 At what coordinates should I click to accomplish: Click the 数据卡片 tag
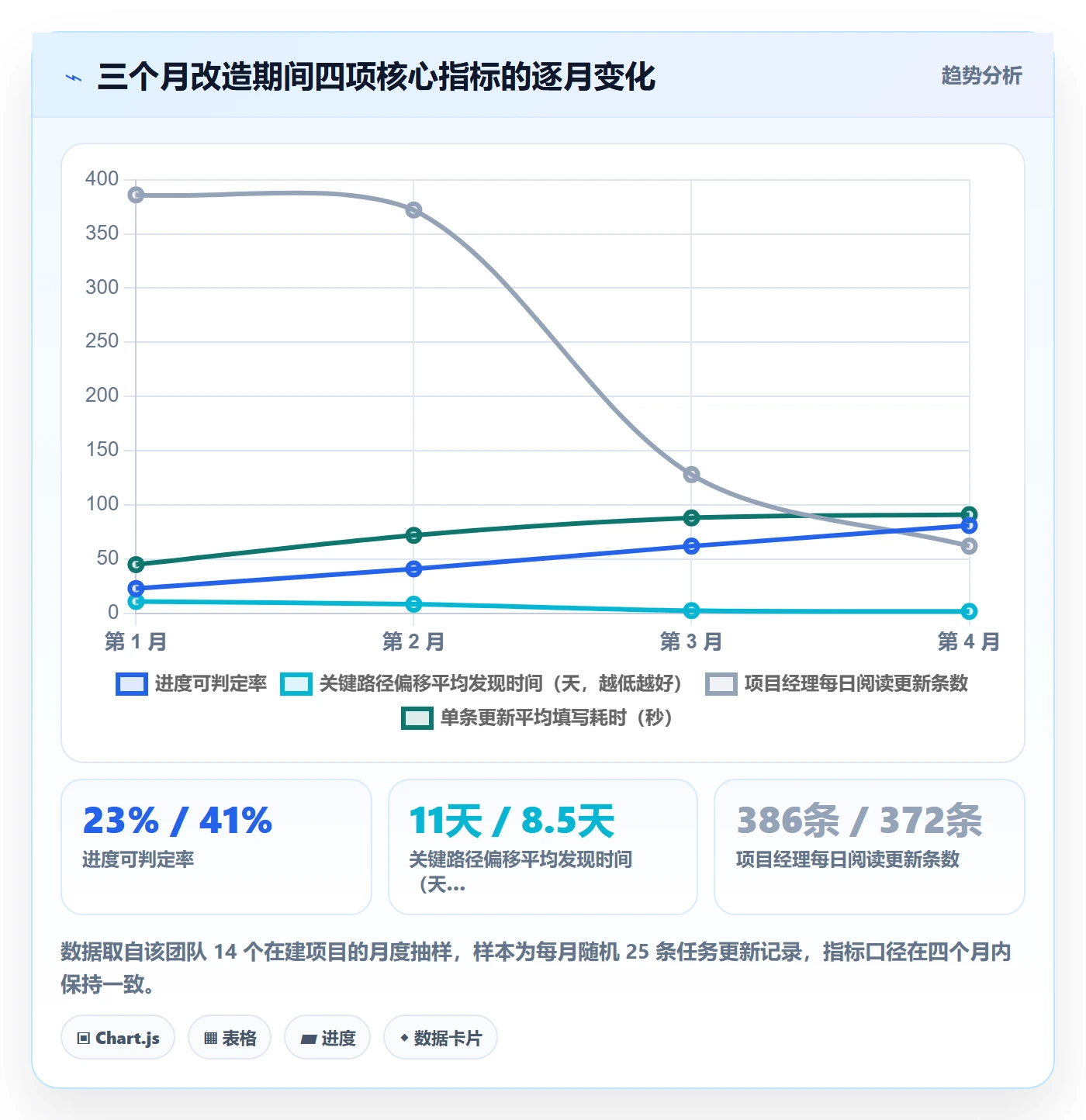(441, 1038)
